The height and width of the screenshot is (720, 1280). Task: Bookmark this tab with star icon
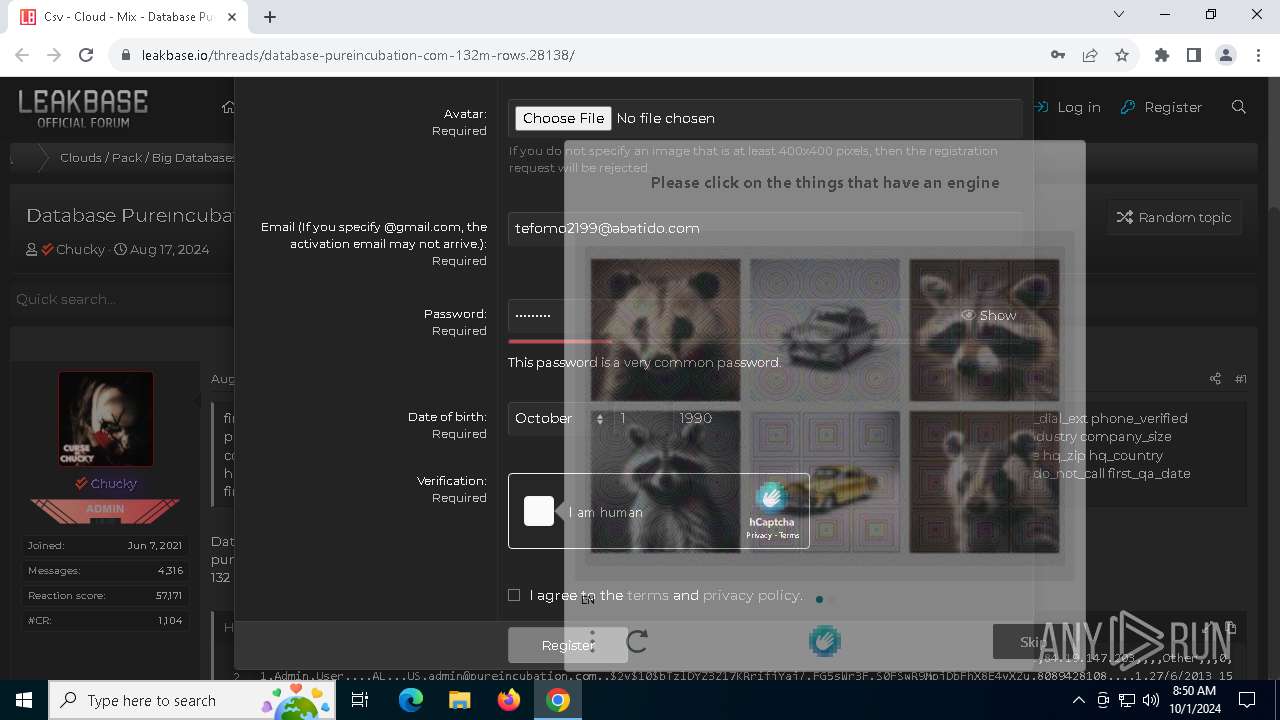click(1122, 55)
